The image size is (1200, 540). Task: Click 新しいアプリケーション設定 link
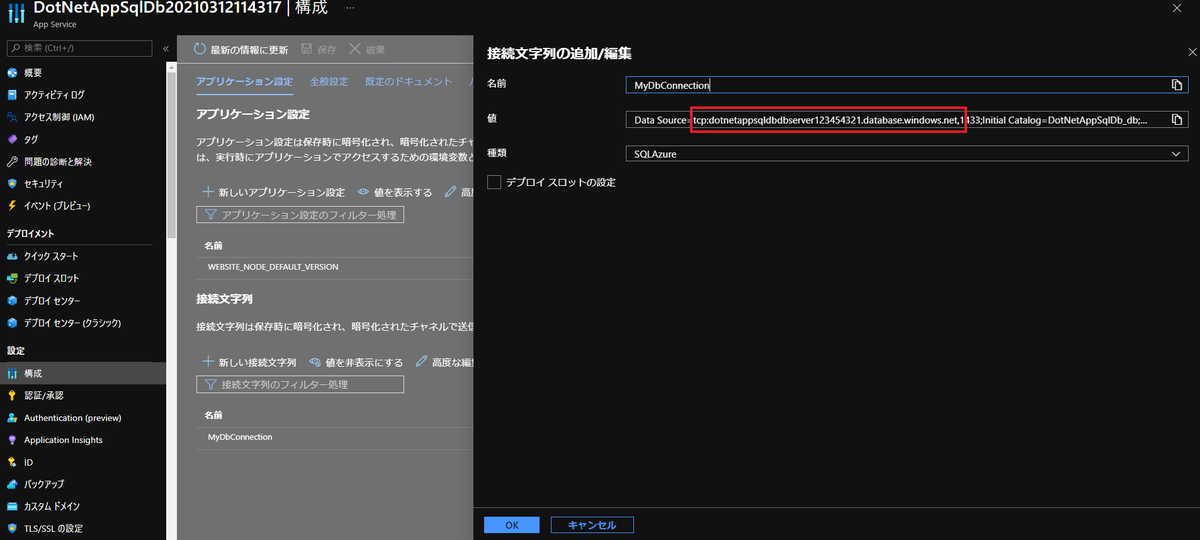coord(273,192)
